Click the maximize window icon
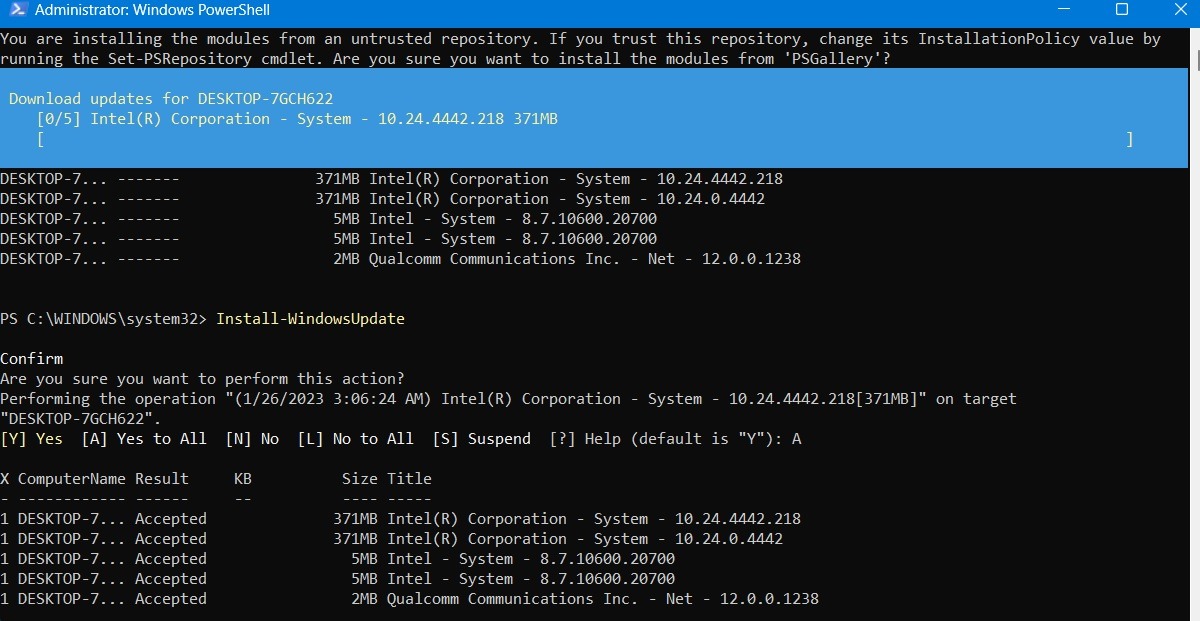 tap(1124, 9)
